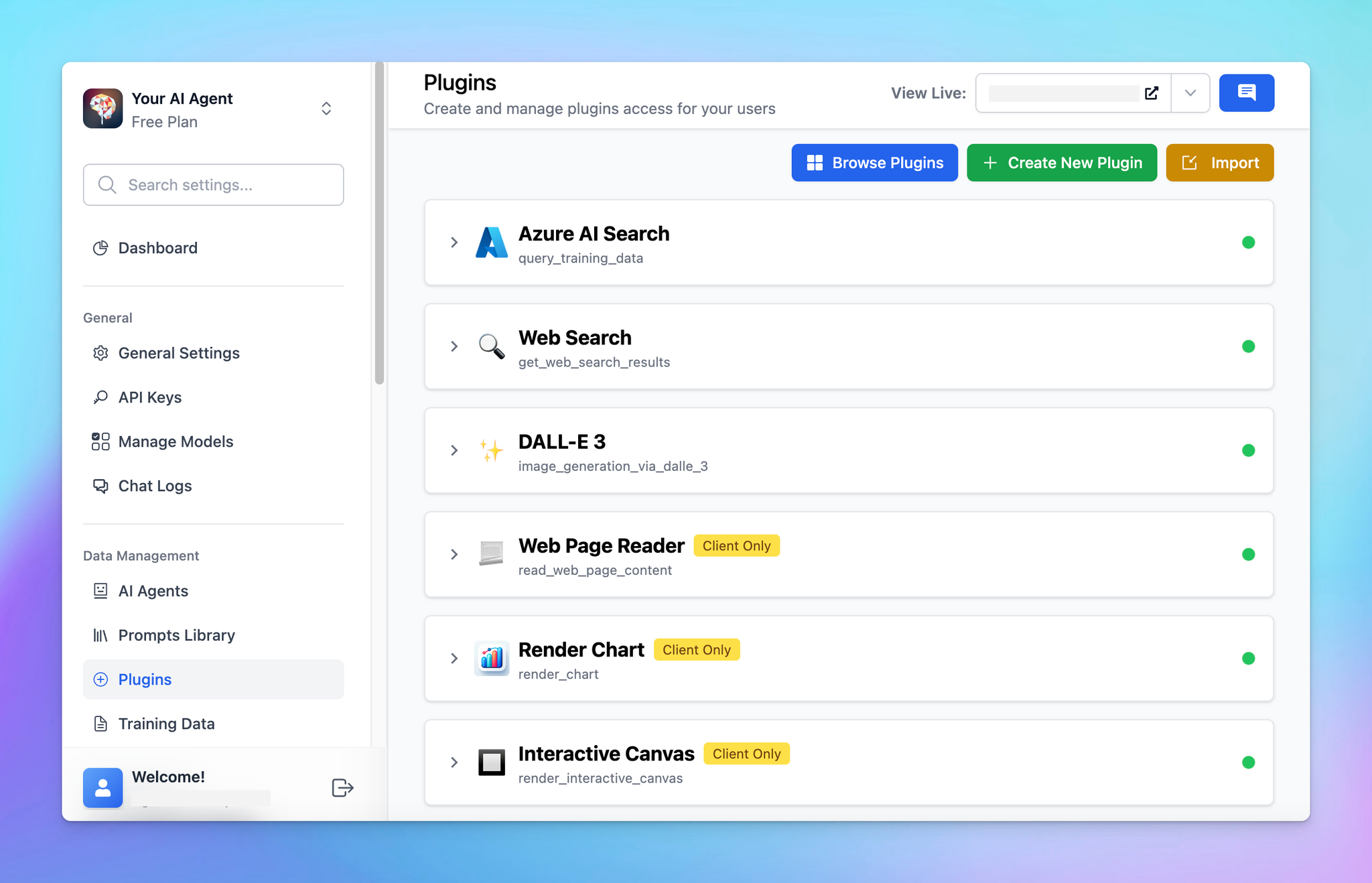The height and width of the screenshot is (883, 1372).
Task: Toggle Web Page Reader green status dot
Action: pos(1248,554)
